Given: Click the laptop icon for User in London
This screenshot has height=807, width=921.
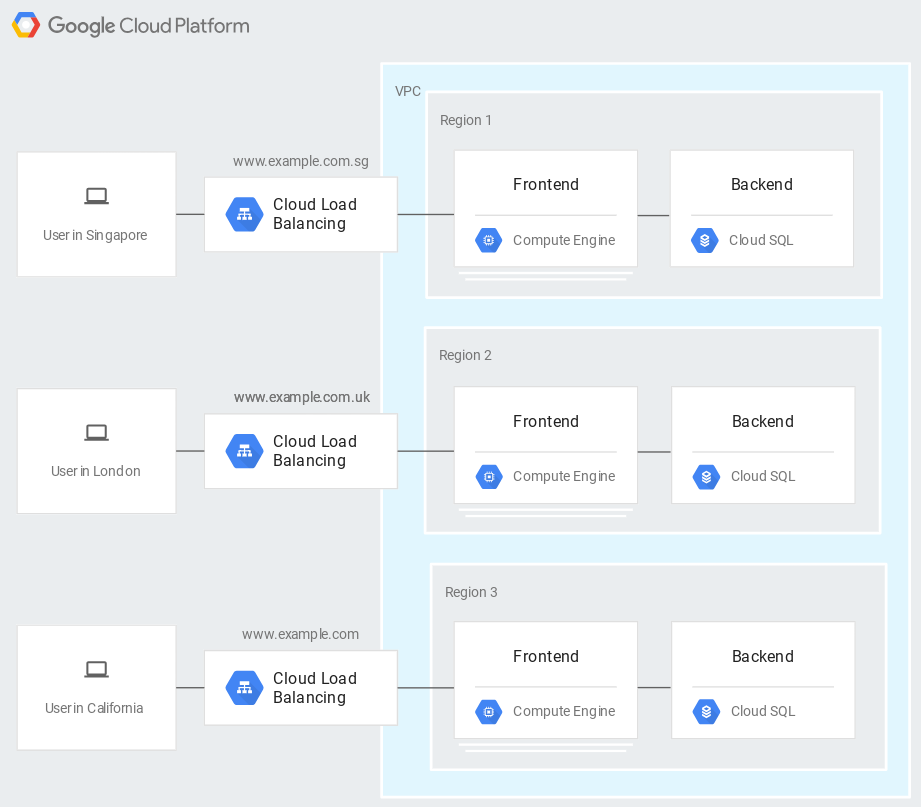Looking at the screenshot, I should pos(96,432).
